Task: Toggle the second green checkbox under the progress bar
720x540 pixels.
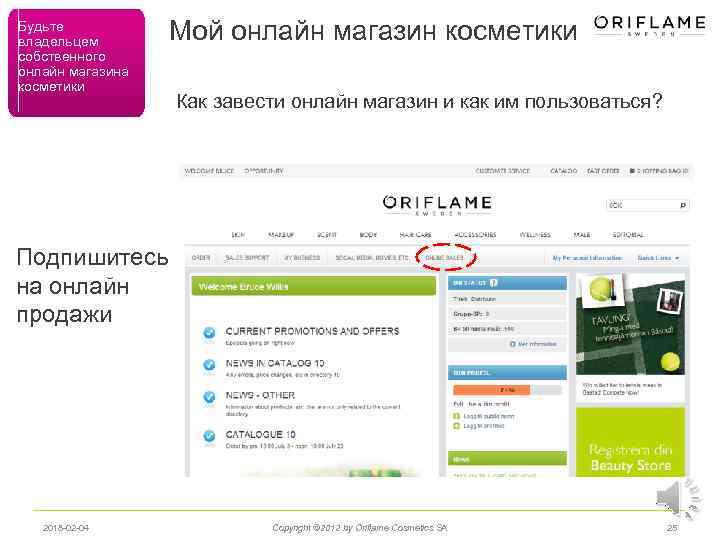Action: [456, 426]
